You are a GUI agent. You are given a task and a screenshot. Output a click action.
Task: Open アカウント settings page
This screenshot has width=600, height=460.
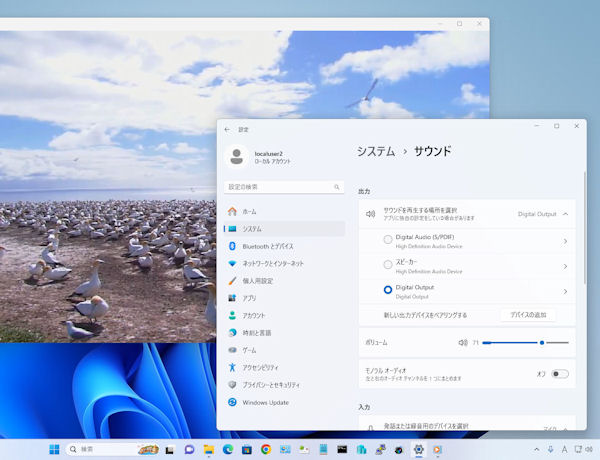[x=285, y=315]
